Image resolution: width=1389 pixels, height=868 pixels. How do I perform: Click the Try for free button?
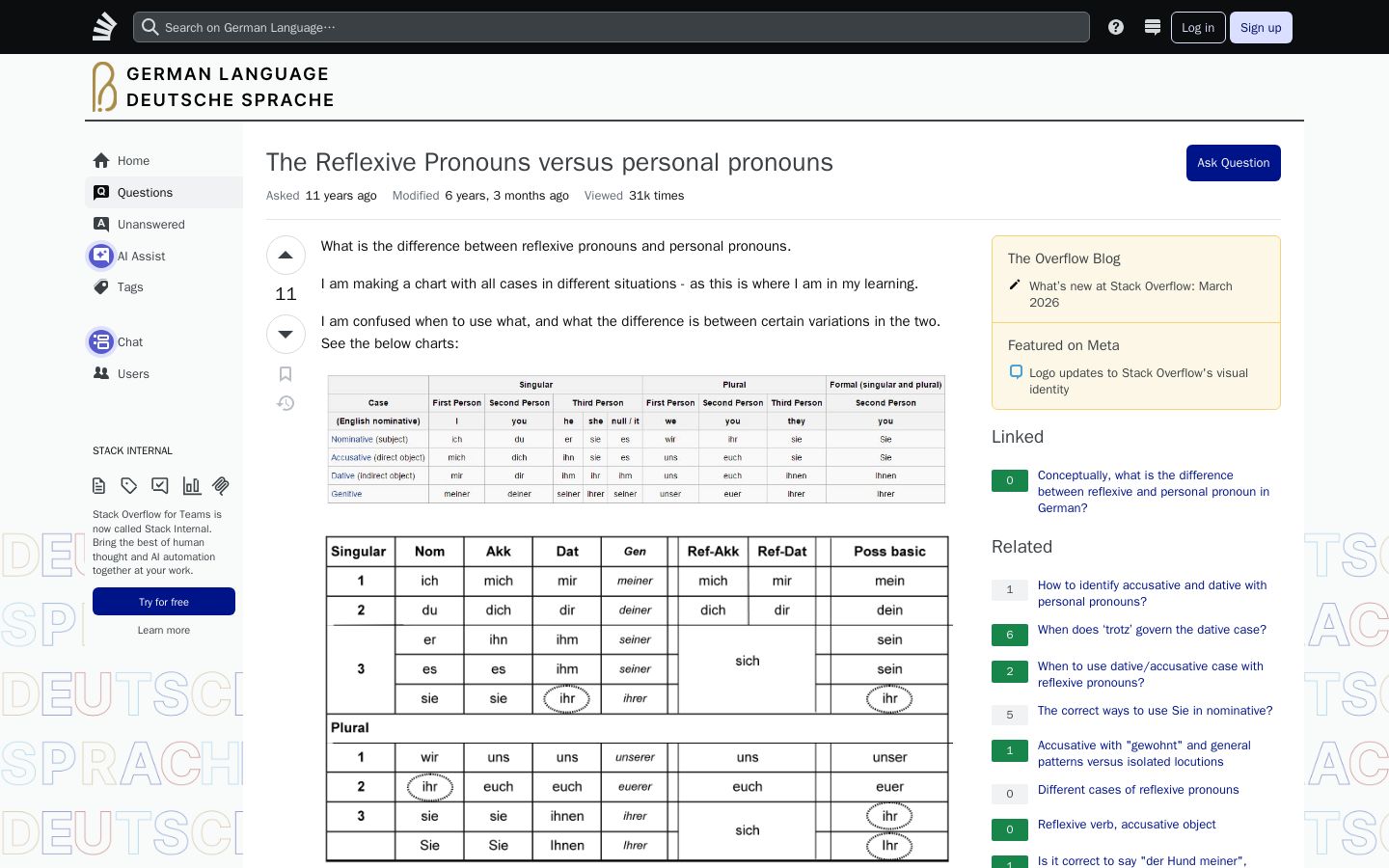pyautogui.click(x=164, y=602)
